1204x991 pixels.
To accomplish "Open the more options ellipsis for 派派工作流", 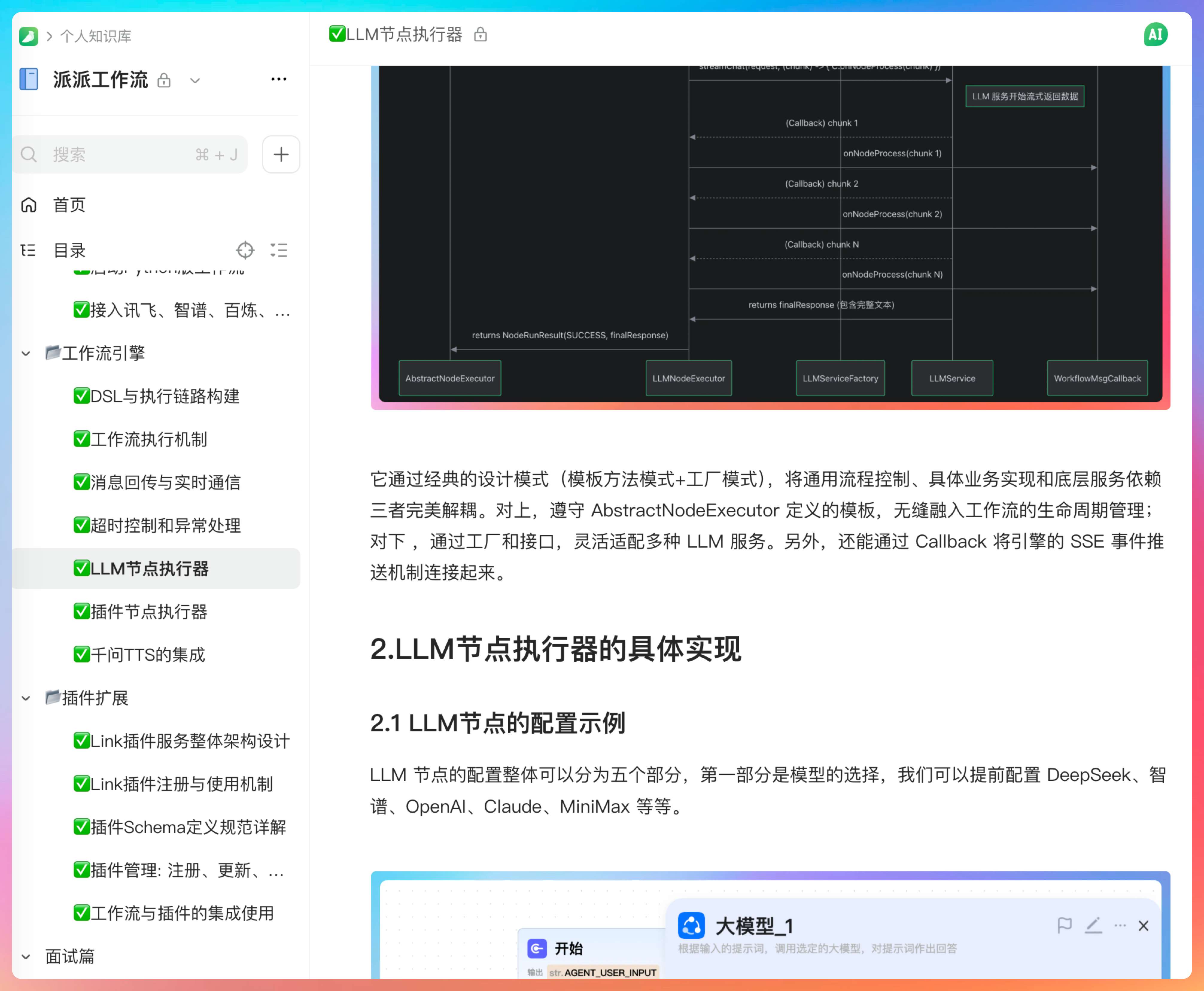I will (279, 79).
